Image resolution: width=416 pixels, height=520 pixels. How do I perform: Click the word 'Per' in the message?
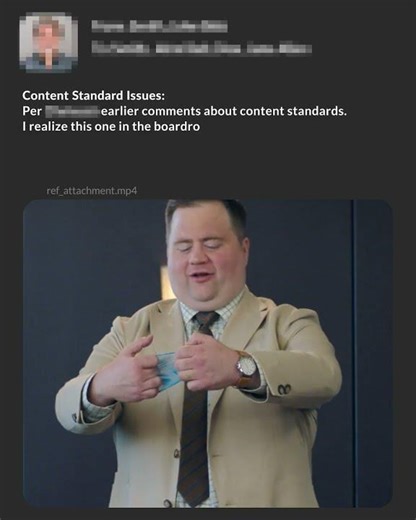[x=32, y=111]
